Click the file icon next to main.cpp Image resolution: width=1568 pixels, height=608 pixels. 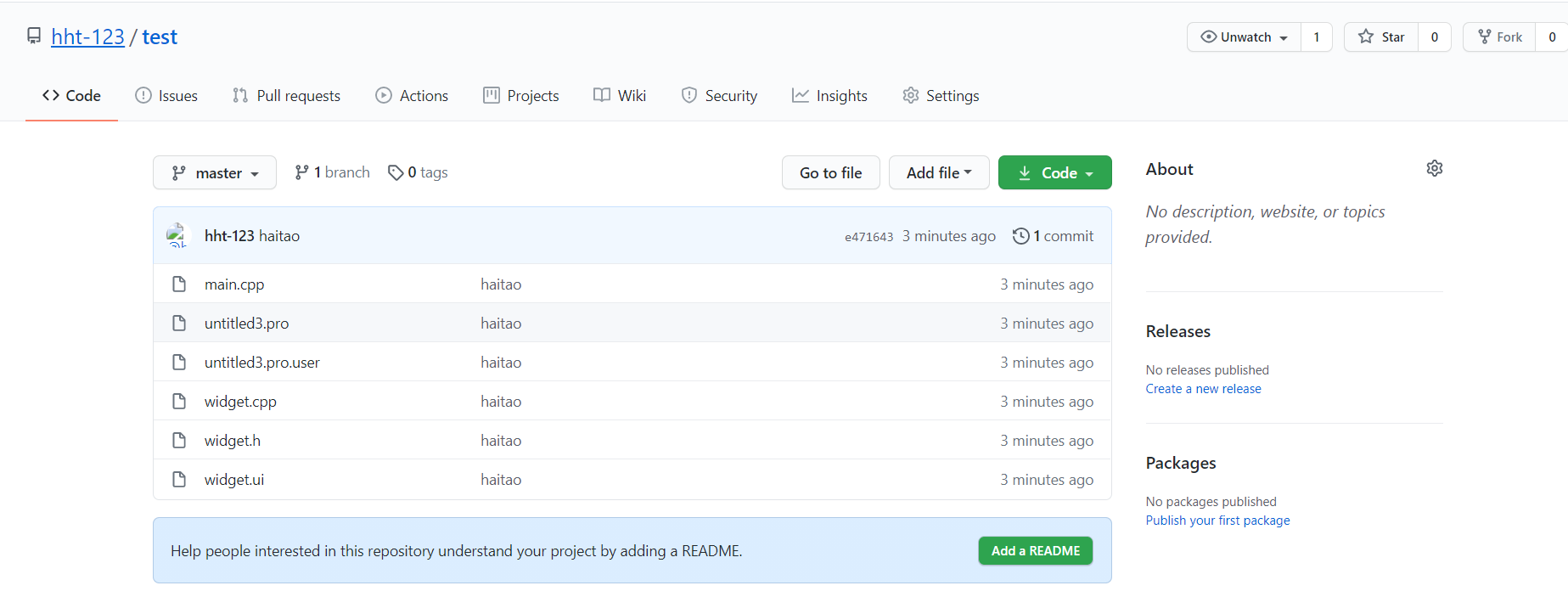coord(179,284)
